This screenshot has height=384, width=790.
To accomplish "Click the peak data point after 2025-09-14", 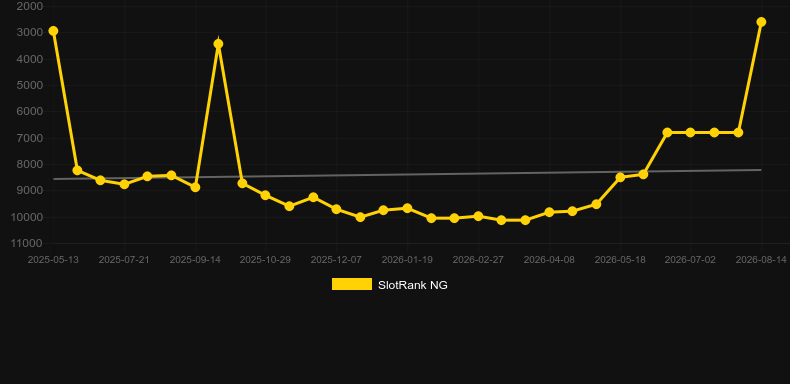I will pyautogui.click(x=218, y=44).
